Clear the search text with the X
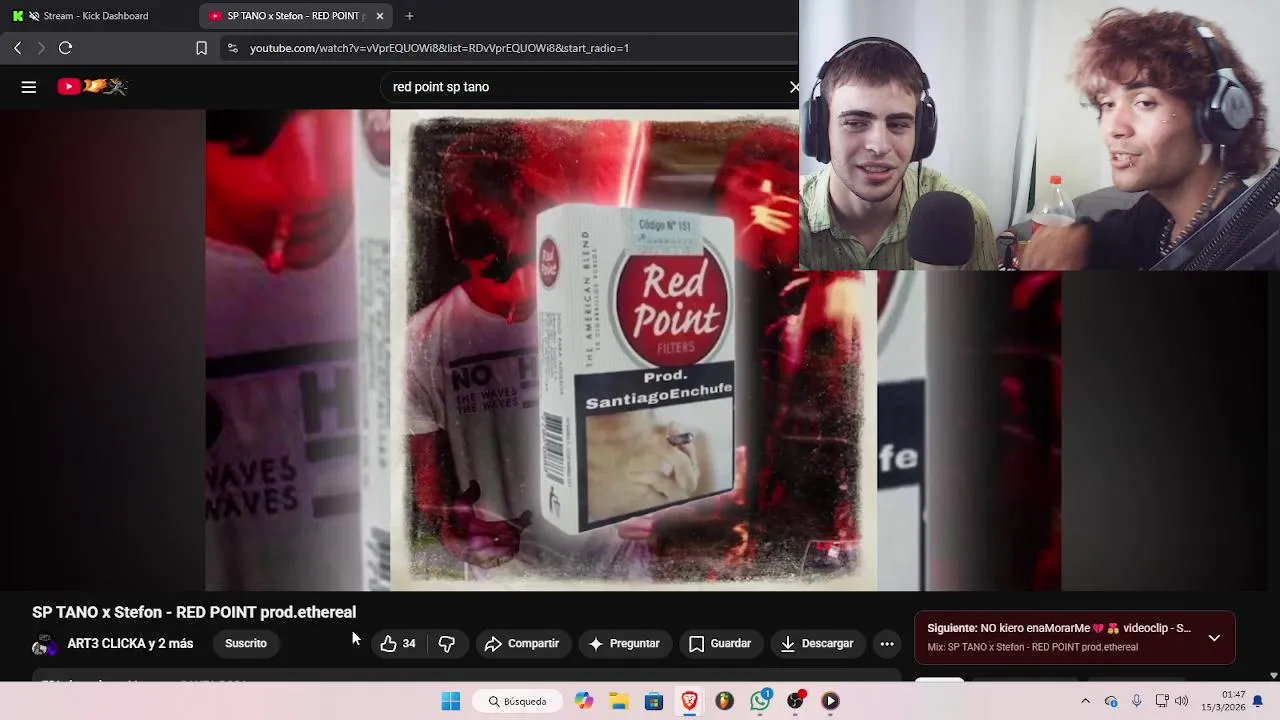 [x=794, y=87]
